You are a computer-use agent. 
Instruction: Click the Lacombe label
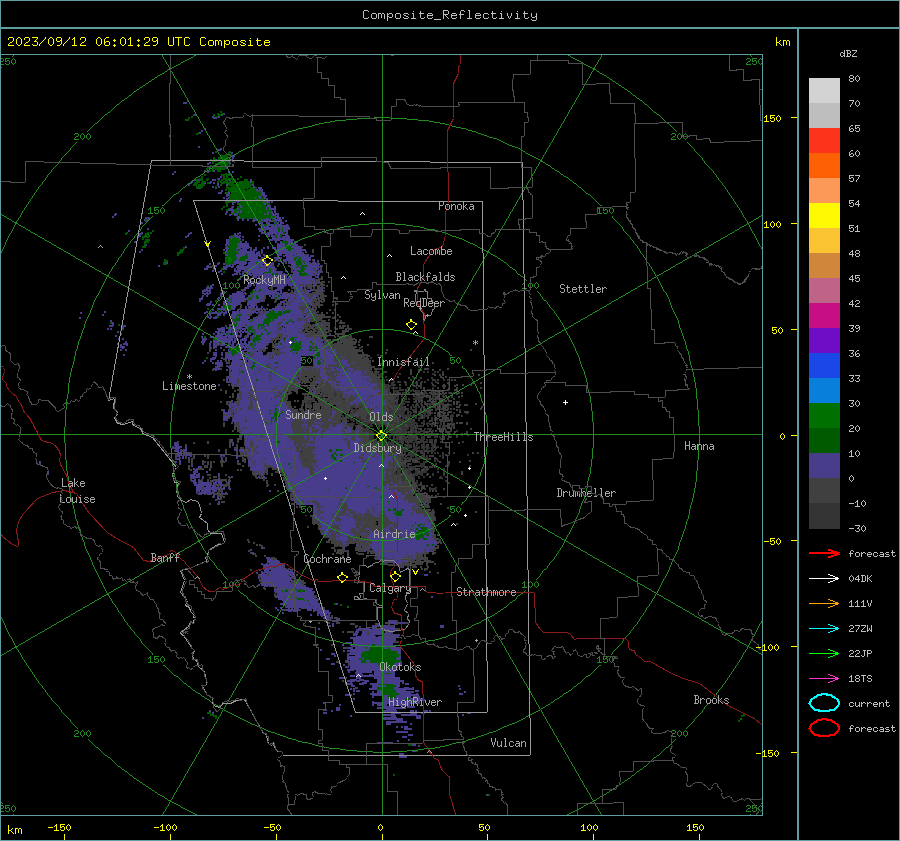(431, 251)
